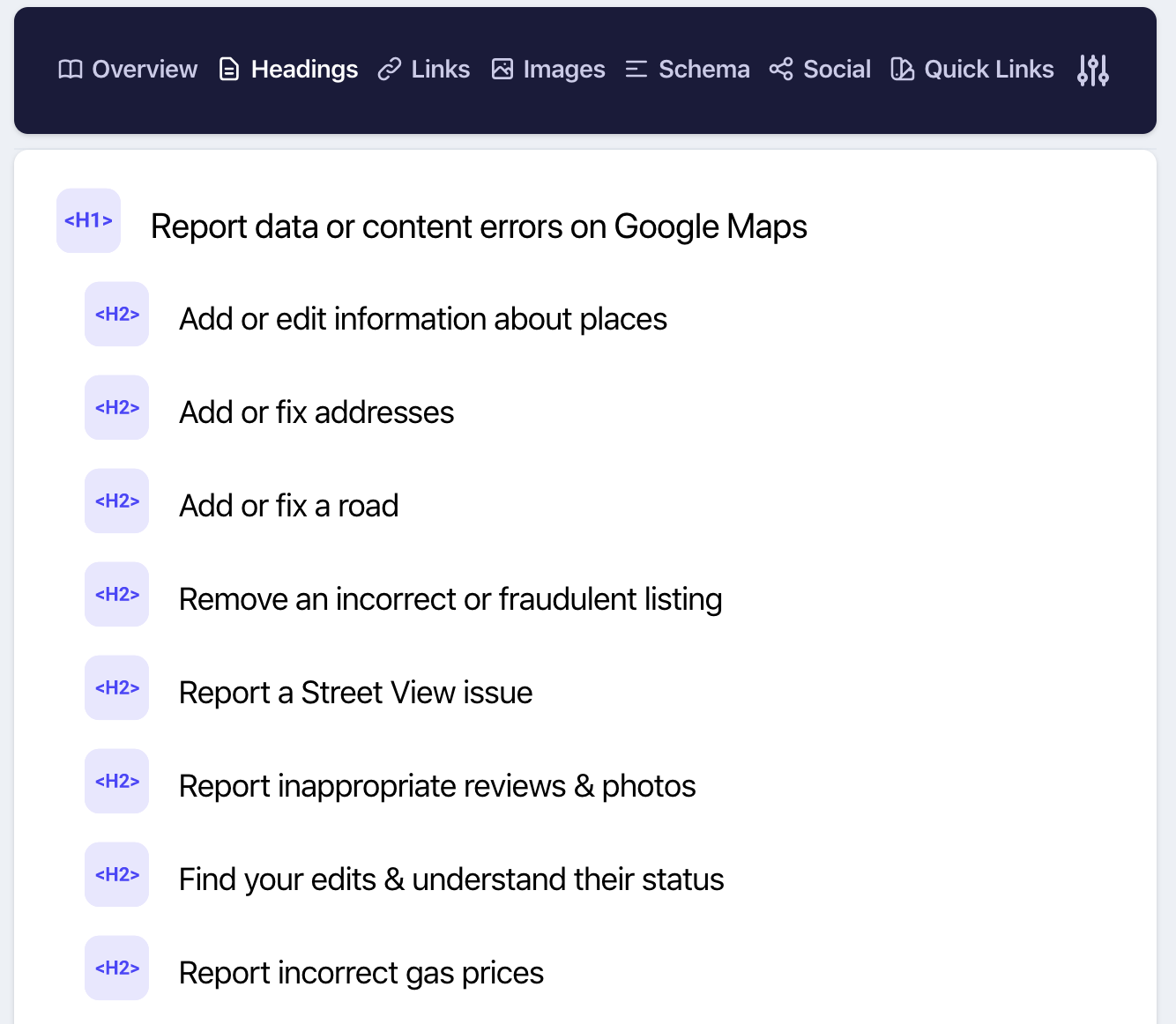Click H2 badge beside 'Report incorrect gas prices'
1176x1024 pixels.
116,968
